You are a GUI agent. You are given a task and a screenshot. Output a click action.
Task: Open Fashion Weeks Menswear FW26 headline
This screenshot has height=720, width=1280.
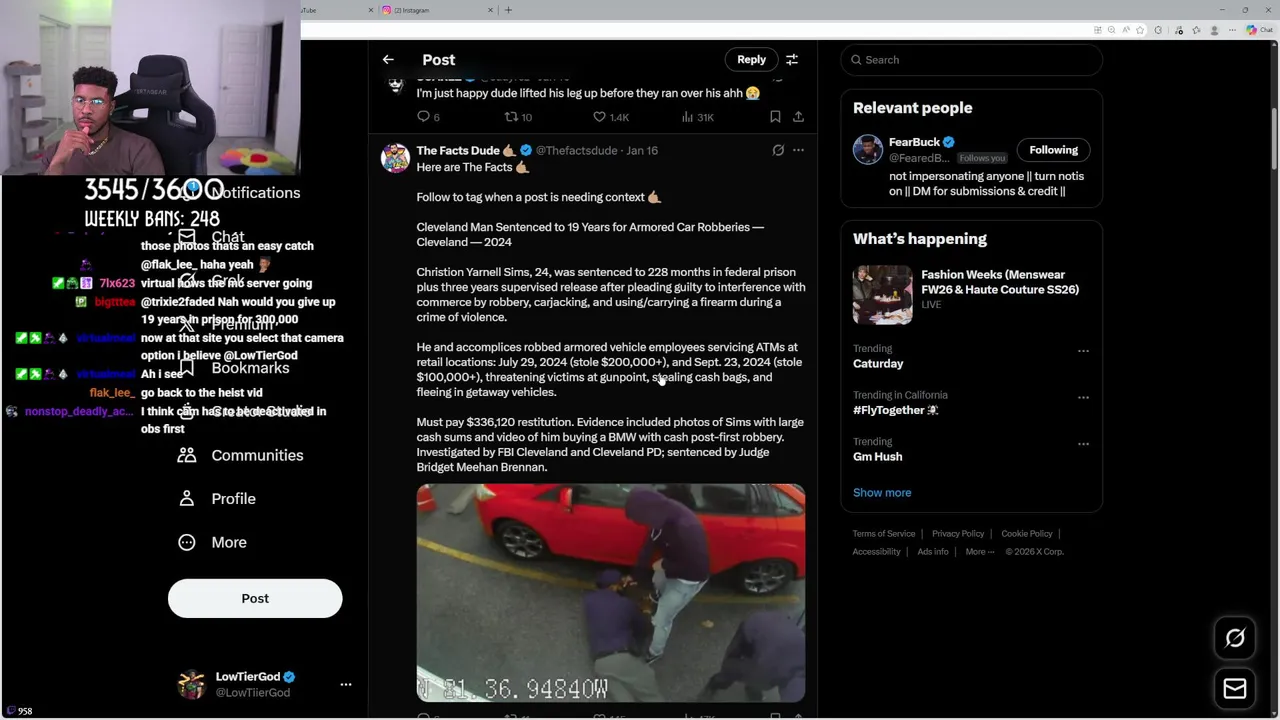1000,282
